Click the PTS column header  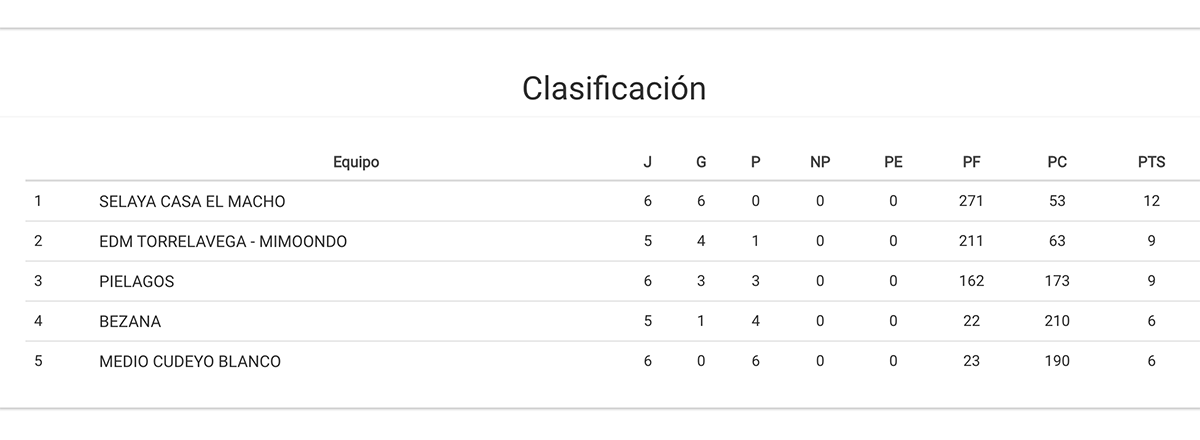[1151, 162]
